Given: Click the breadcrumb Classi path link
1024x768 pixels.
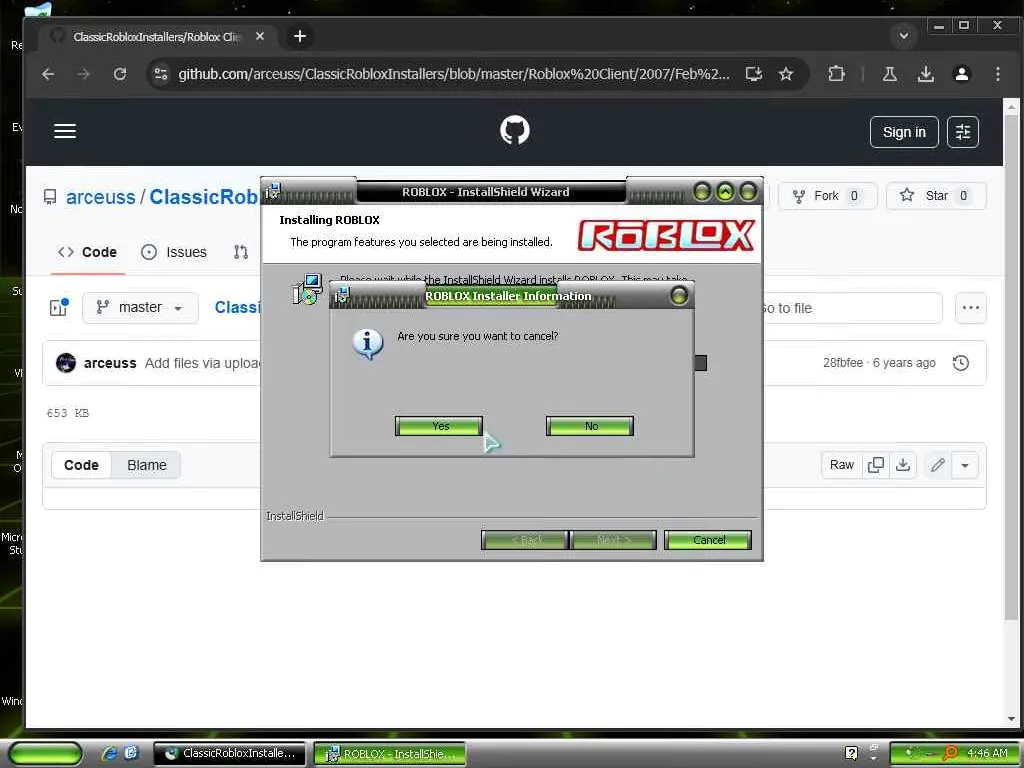Looking at the screenshot, I should point(238,308).
